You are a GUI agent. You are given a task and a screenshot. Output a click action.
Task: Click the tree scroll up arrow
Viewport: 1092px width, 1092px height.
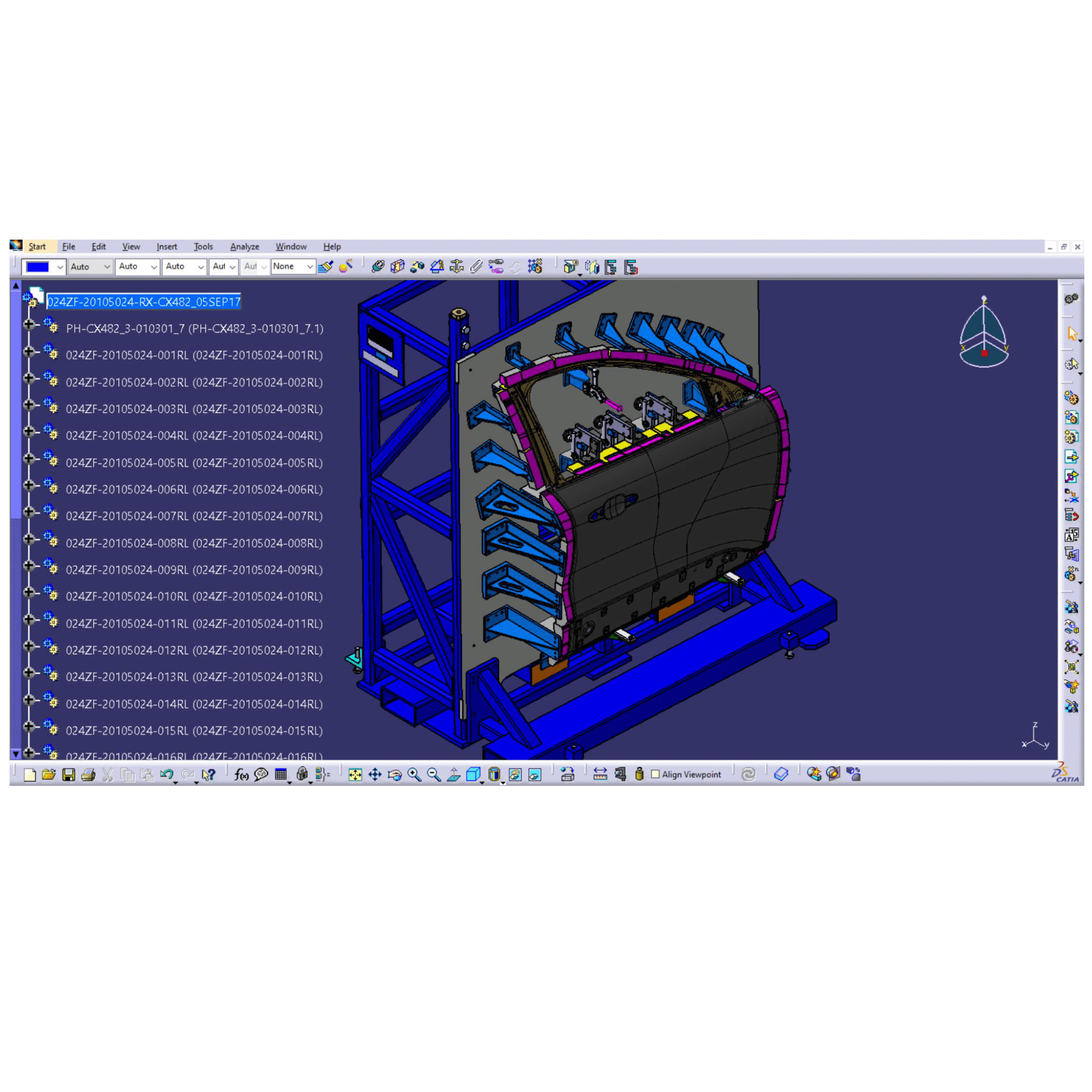click(16, 286)
